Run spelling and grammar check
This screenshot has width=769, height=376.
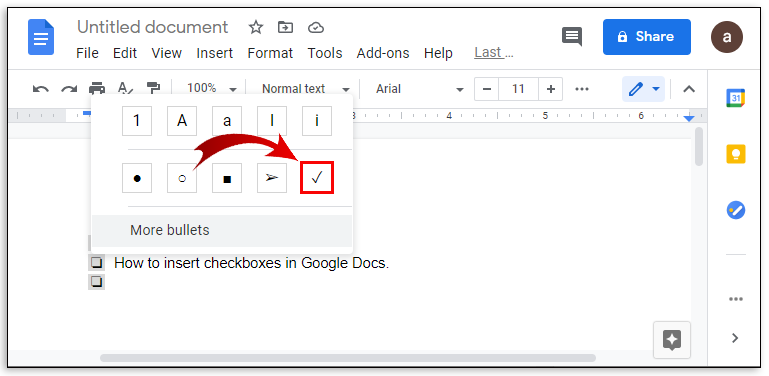[x=125, y=88]
